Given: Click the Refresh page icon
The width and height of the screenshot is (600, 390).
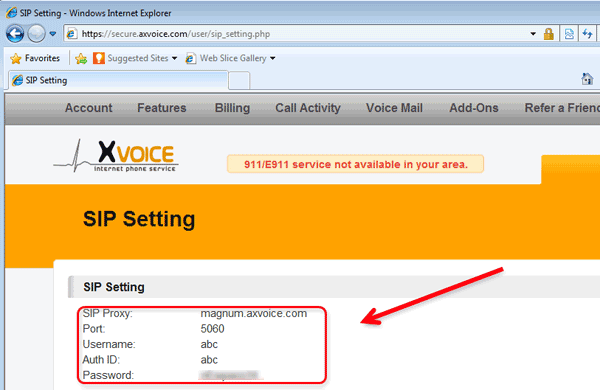Looking at the screenshot, I should 587,34.
